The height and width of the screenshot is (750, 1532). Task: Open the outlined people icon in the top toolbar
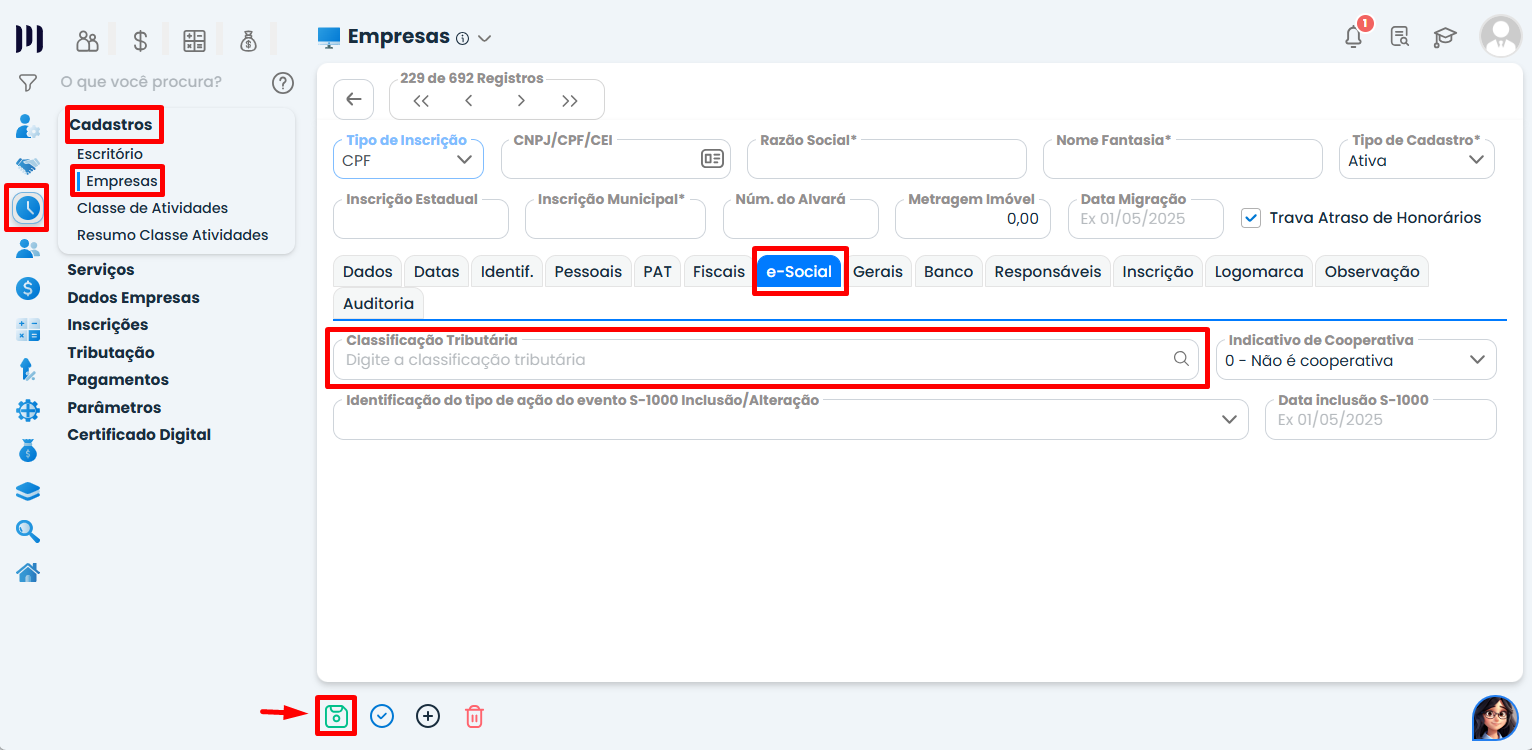(88, 40)
